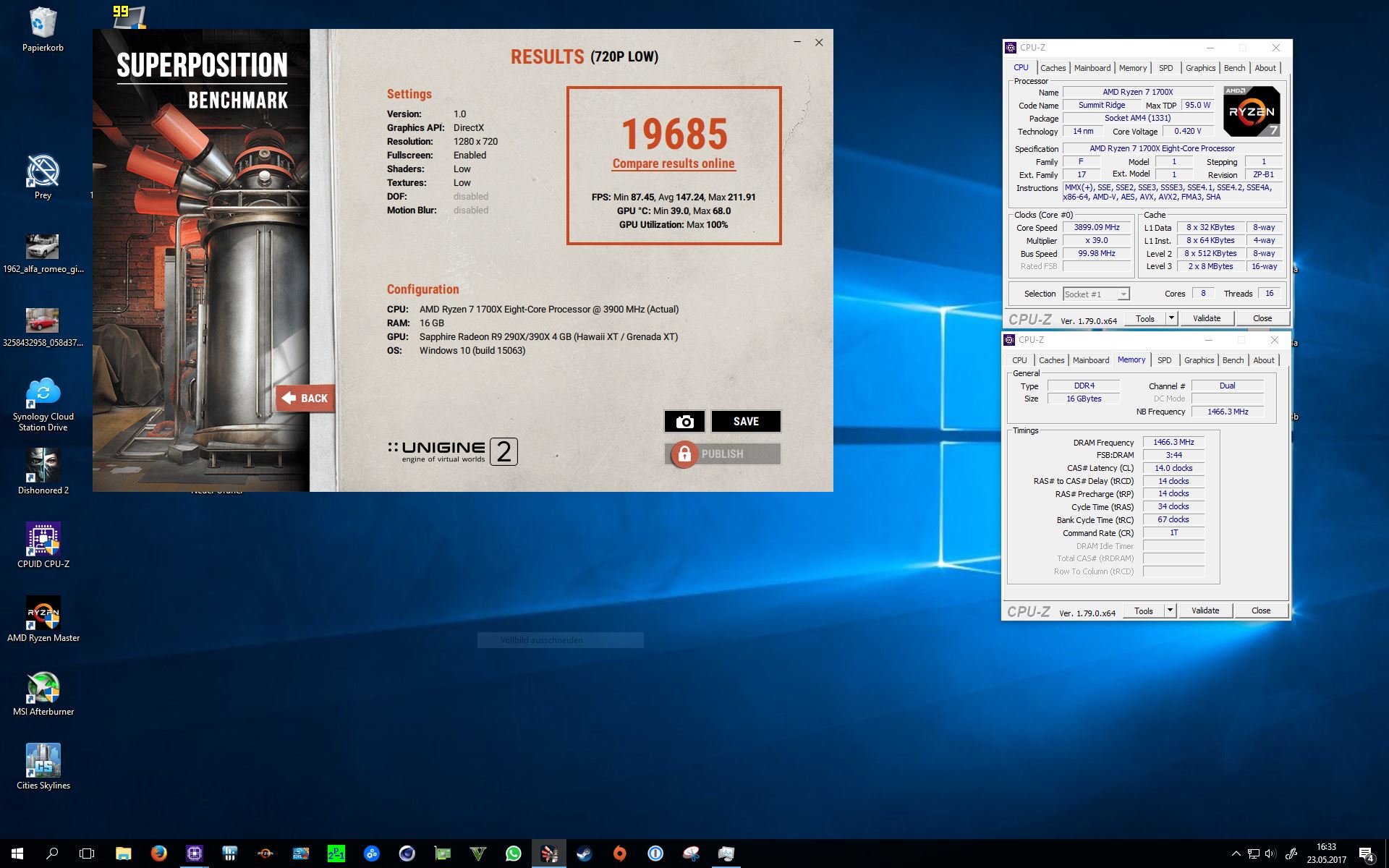Open Synology Cloud Station Drive icon
The image size is (1389, 868).
coord(43,393)
